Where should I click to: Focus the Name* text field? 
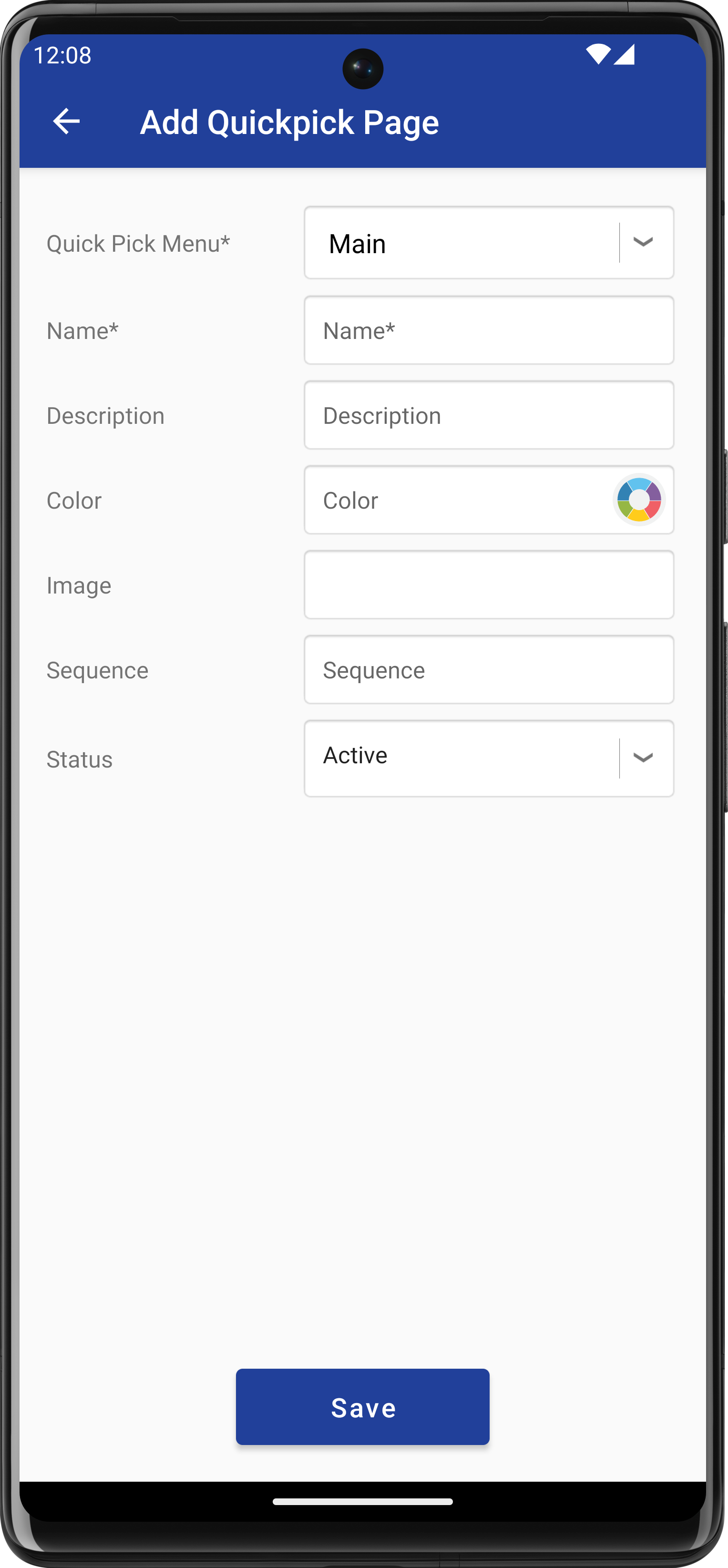tap(489, 330)
